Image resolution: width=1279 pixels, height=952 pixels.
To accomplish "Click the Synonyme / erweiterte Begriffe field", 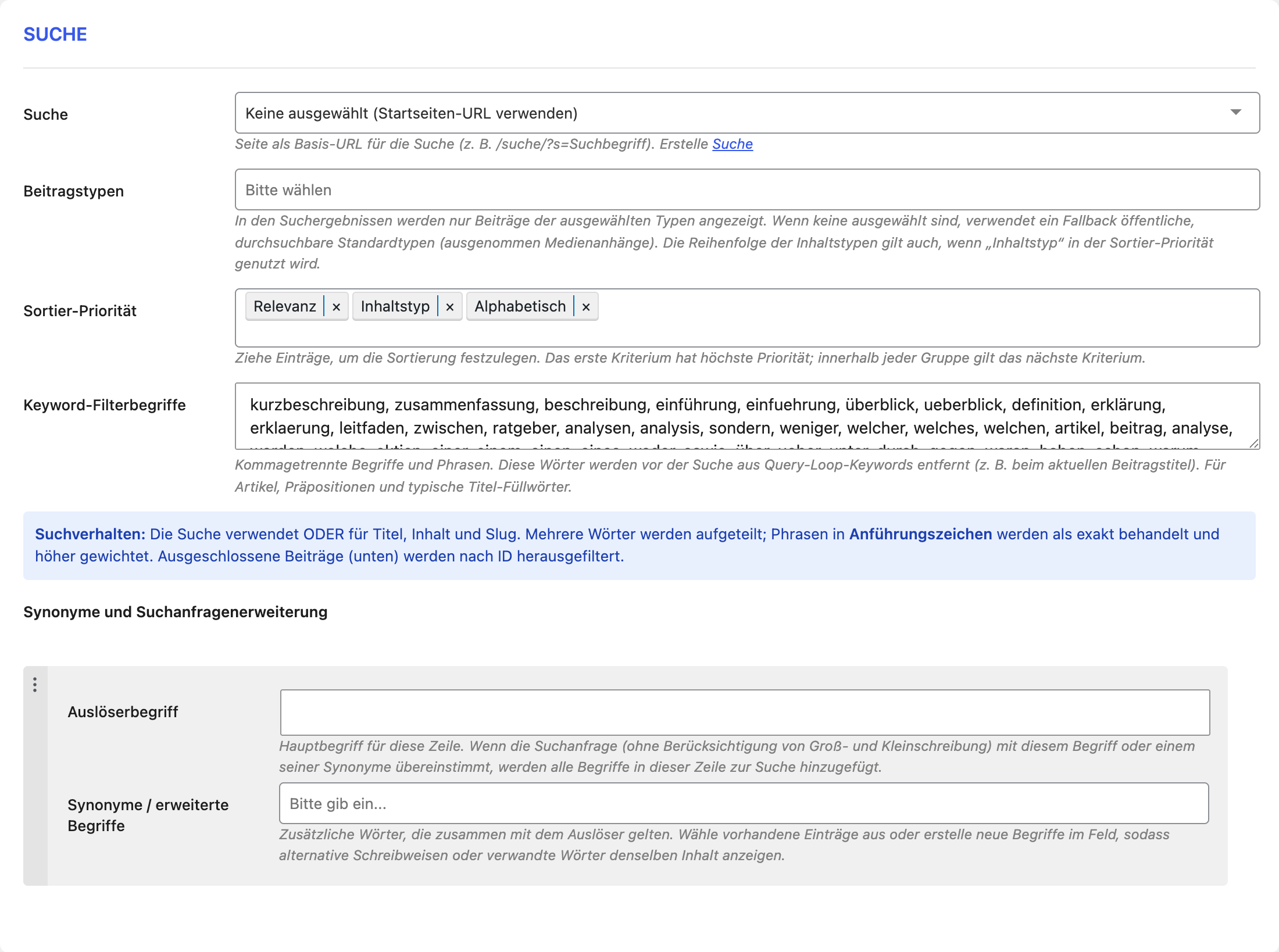I will click(x=744, y=803).
